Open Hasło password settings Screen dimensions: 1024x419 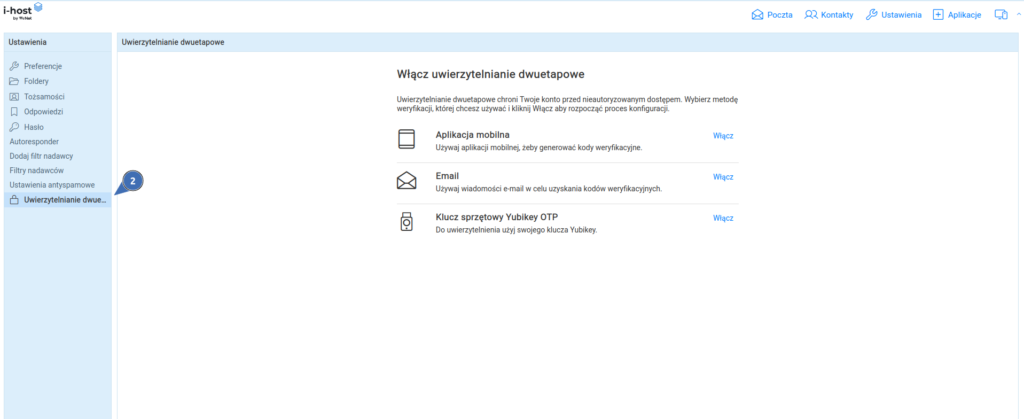[x=33, y=127]
